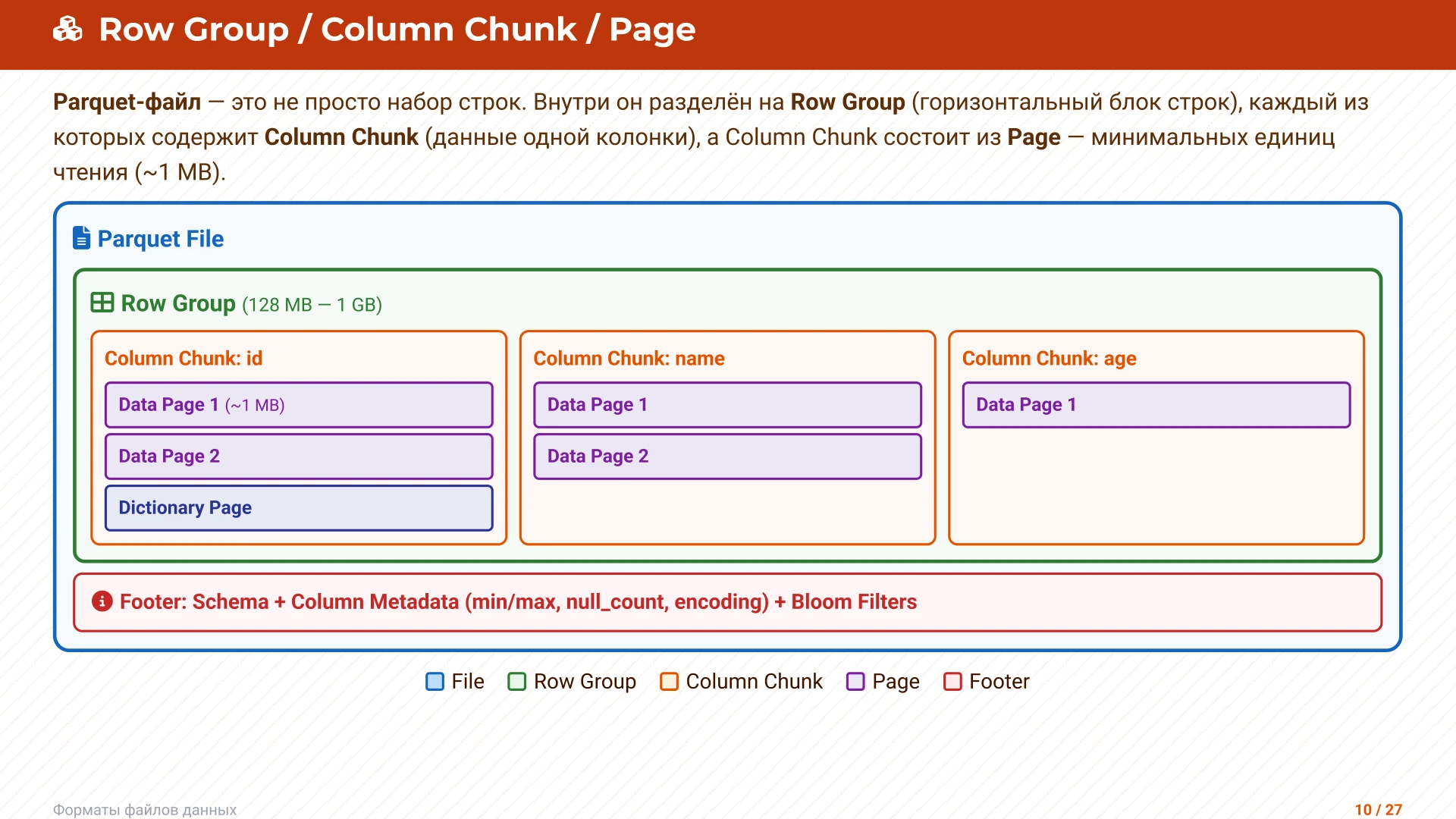Click the orange Column Chunk legend swatch
The image size is (1456, 819).
pos(669,682)
